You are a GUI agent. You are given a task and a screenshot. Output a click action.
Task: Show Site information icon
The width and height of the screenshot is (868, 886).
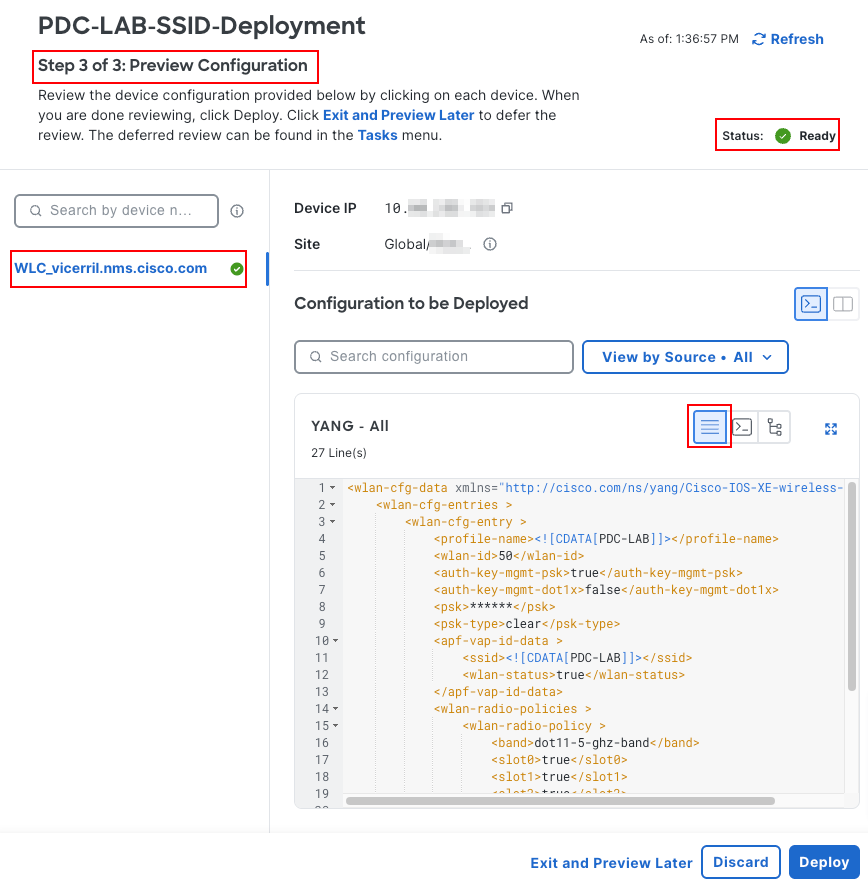(x=490, y=244)
